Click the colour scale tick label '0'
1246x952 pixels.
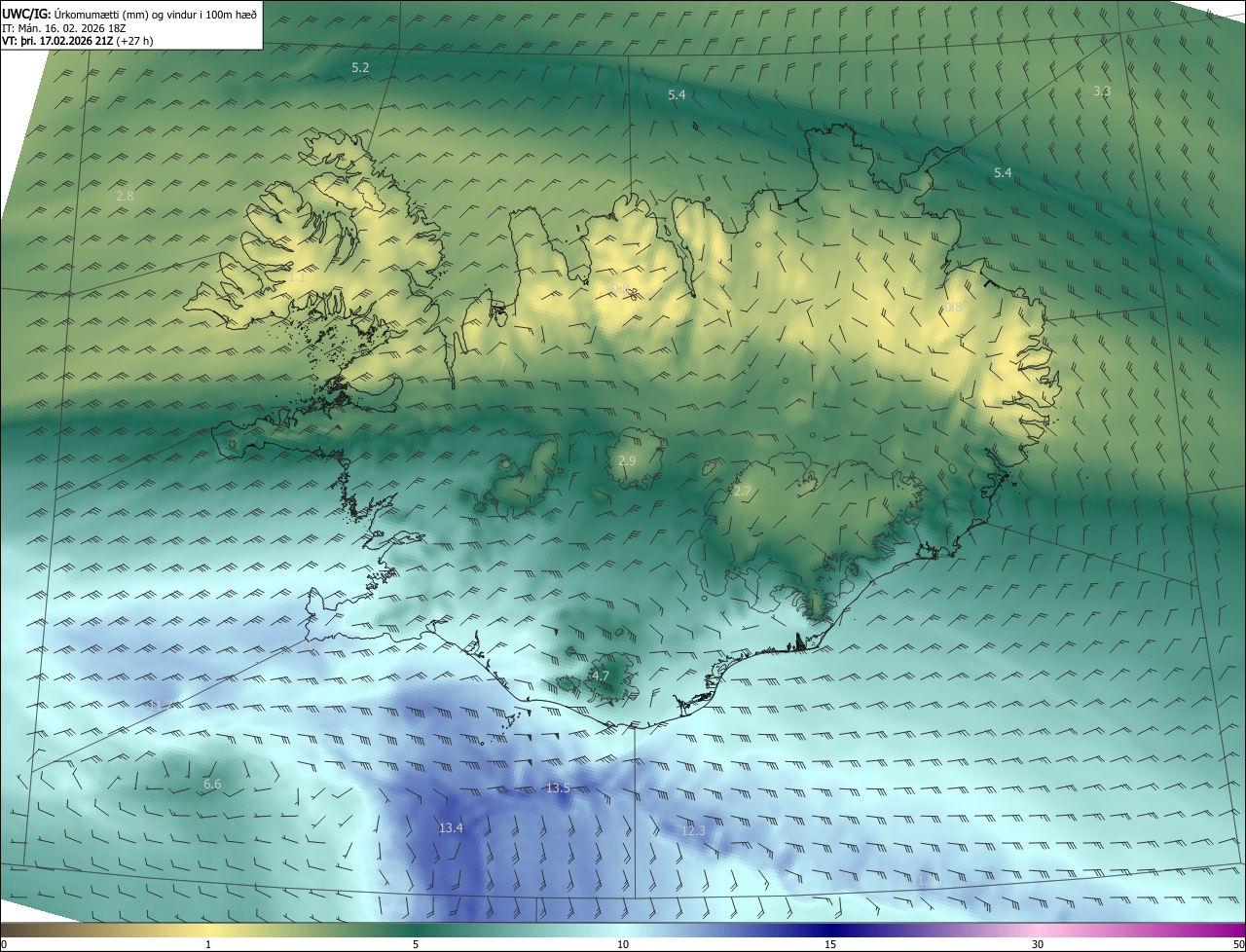click(x=4, y=944)
